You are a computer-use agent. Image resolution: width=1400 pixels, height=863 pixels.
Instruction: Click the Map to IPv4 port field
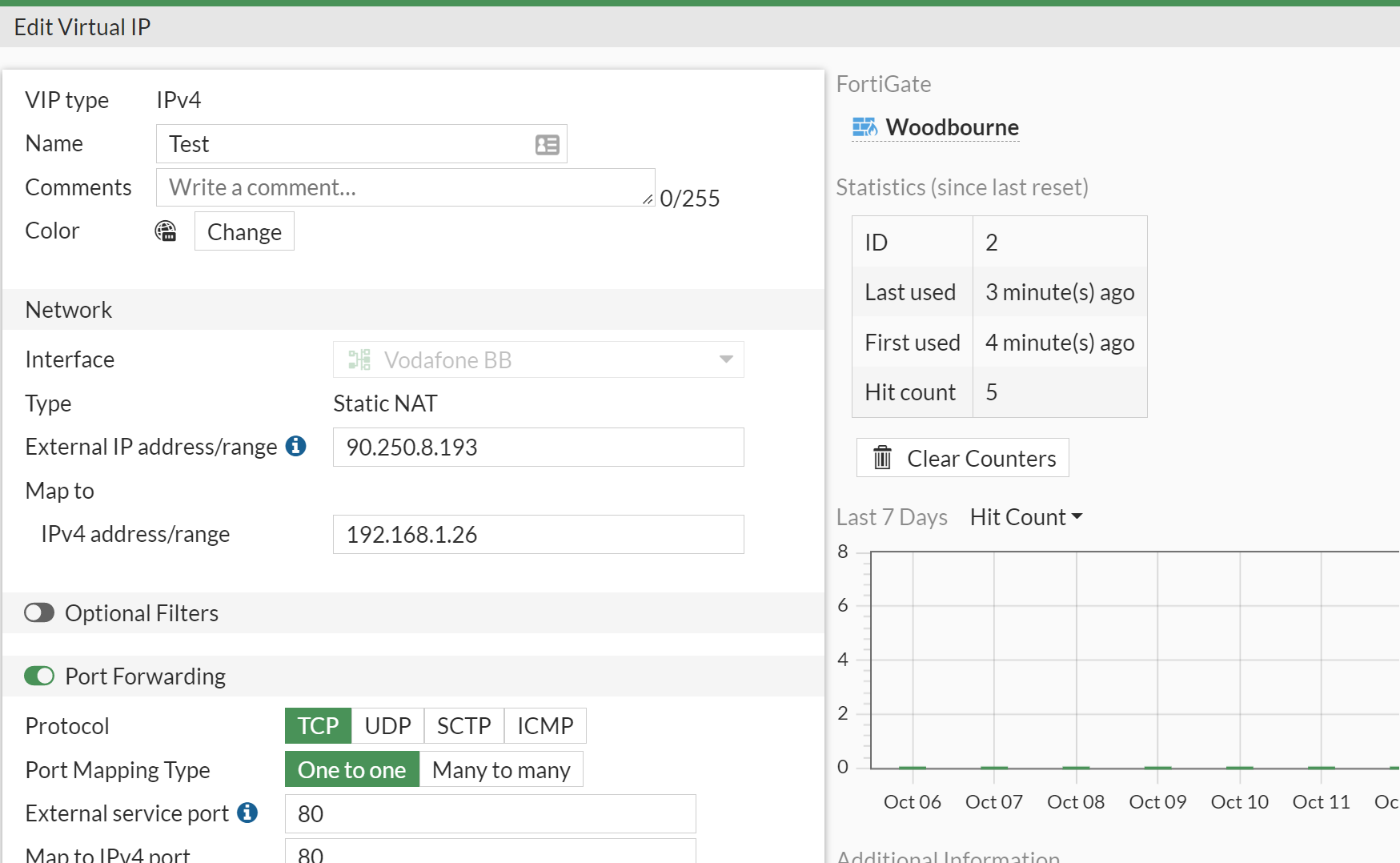(x=491, y=852)
